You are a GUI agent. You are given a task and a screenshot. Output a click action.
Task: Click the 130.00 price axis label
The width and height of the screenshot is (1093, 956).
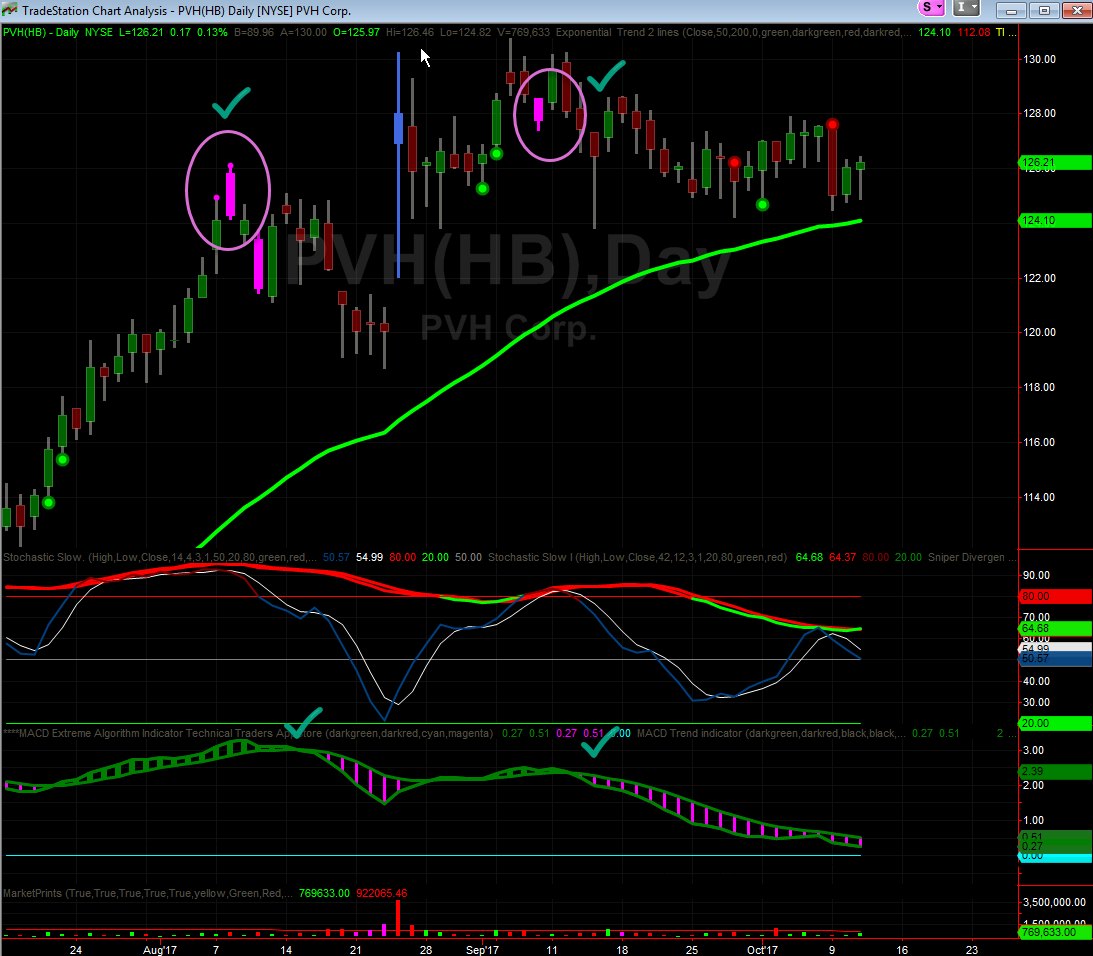1039,59
